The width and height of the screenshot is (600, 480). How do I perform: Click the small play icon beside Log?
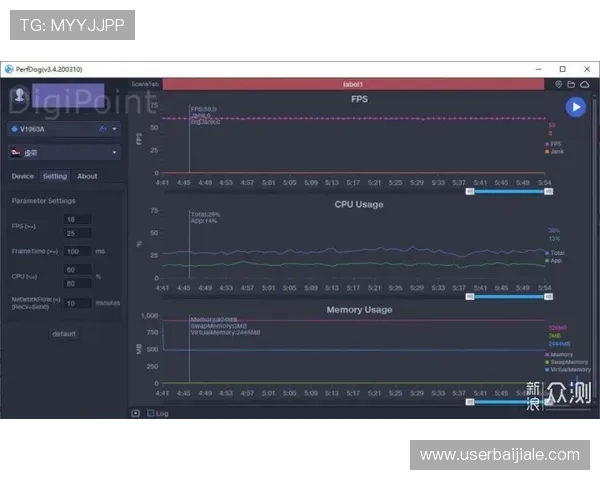136,413
